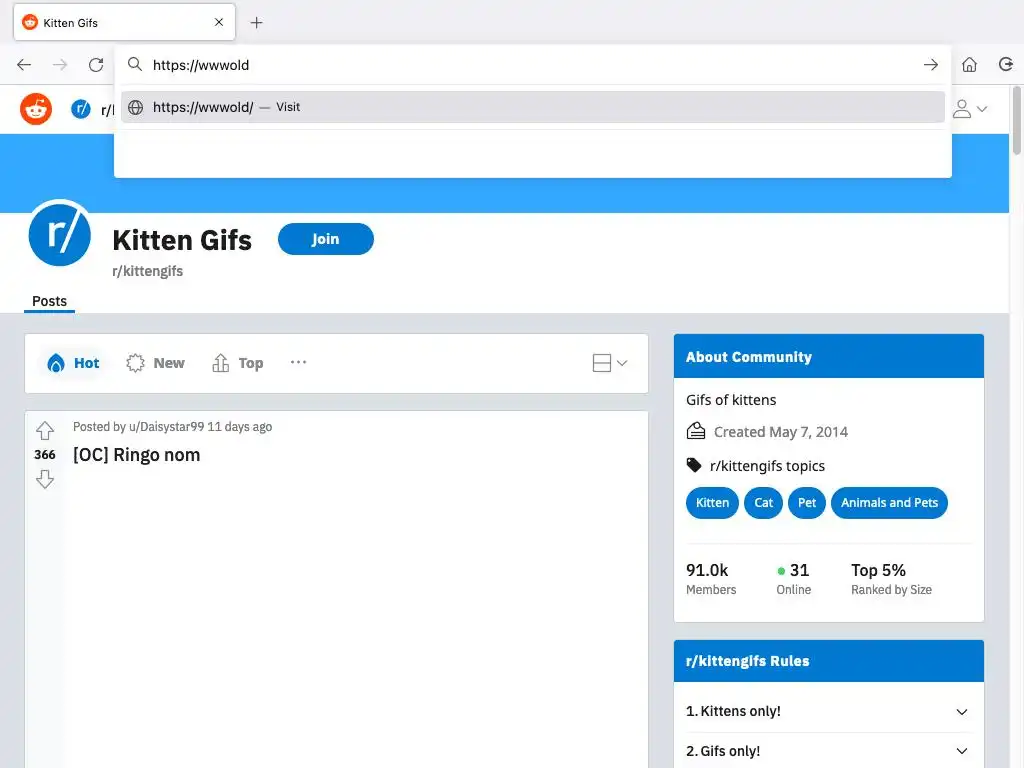Sort posts by Top

click(238, 363)
